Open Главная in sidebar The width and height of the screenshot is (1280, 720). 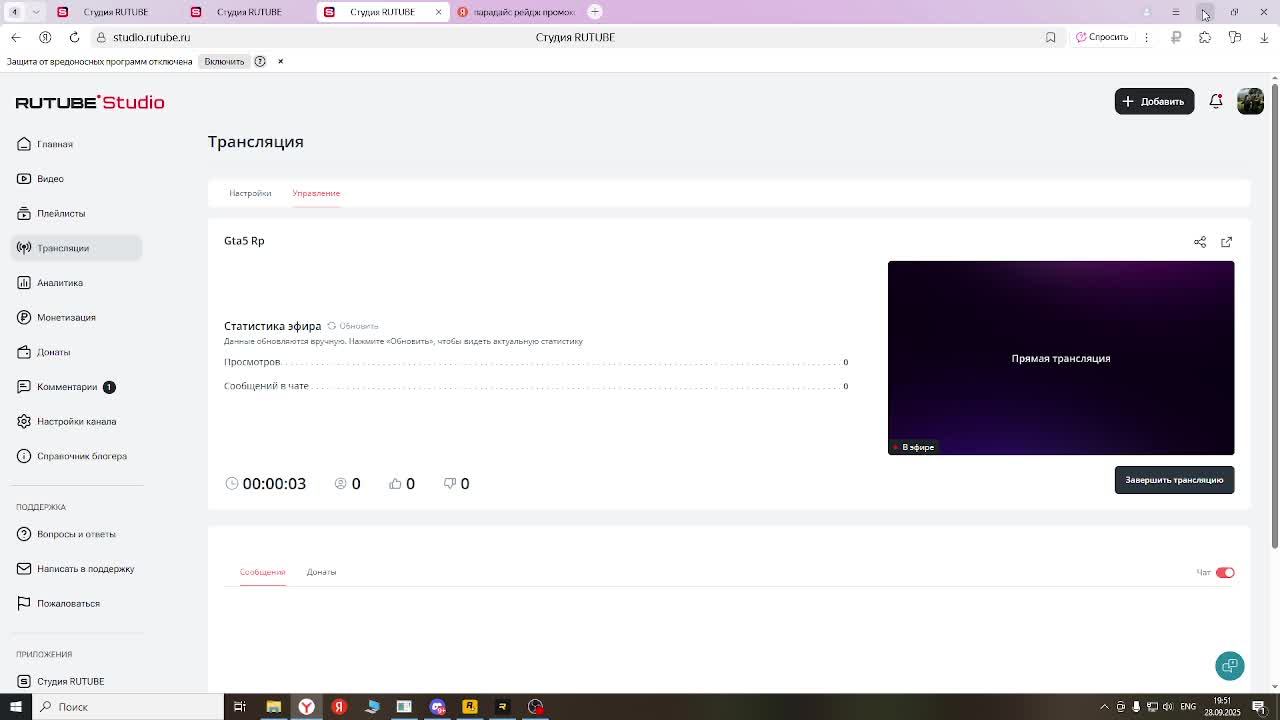click(x=77, y=144)
